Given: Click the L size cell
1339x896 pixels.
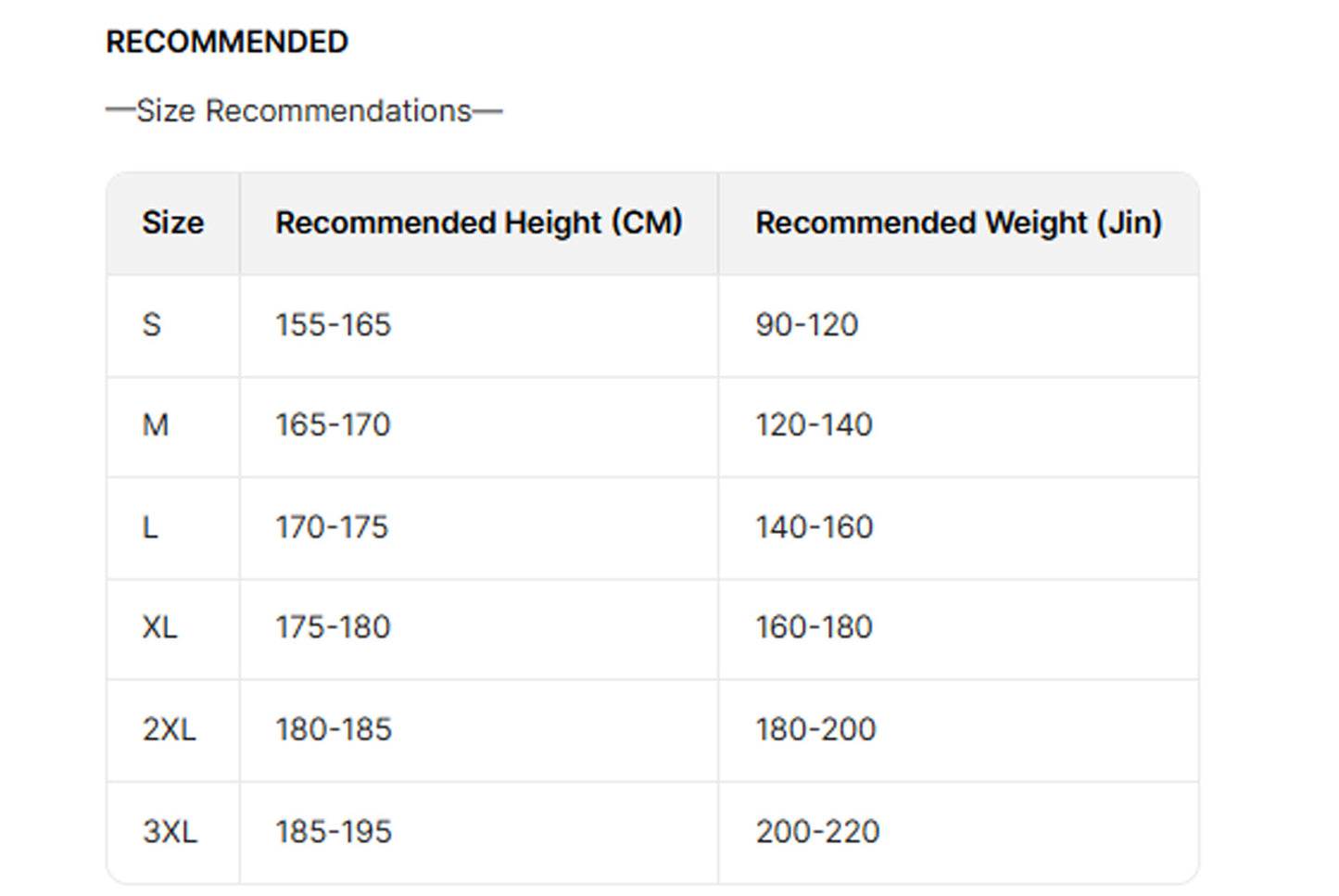Looking at the screenshot, I should click(x=150, y=527).
